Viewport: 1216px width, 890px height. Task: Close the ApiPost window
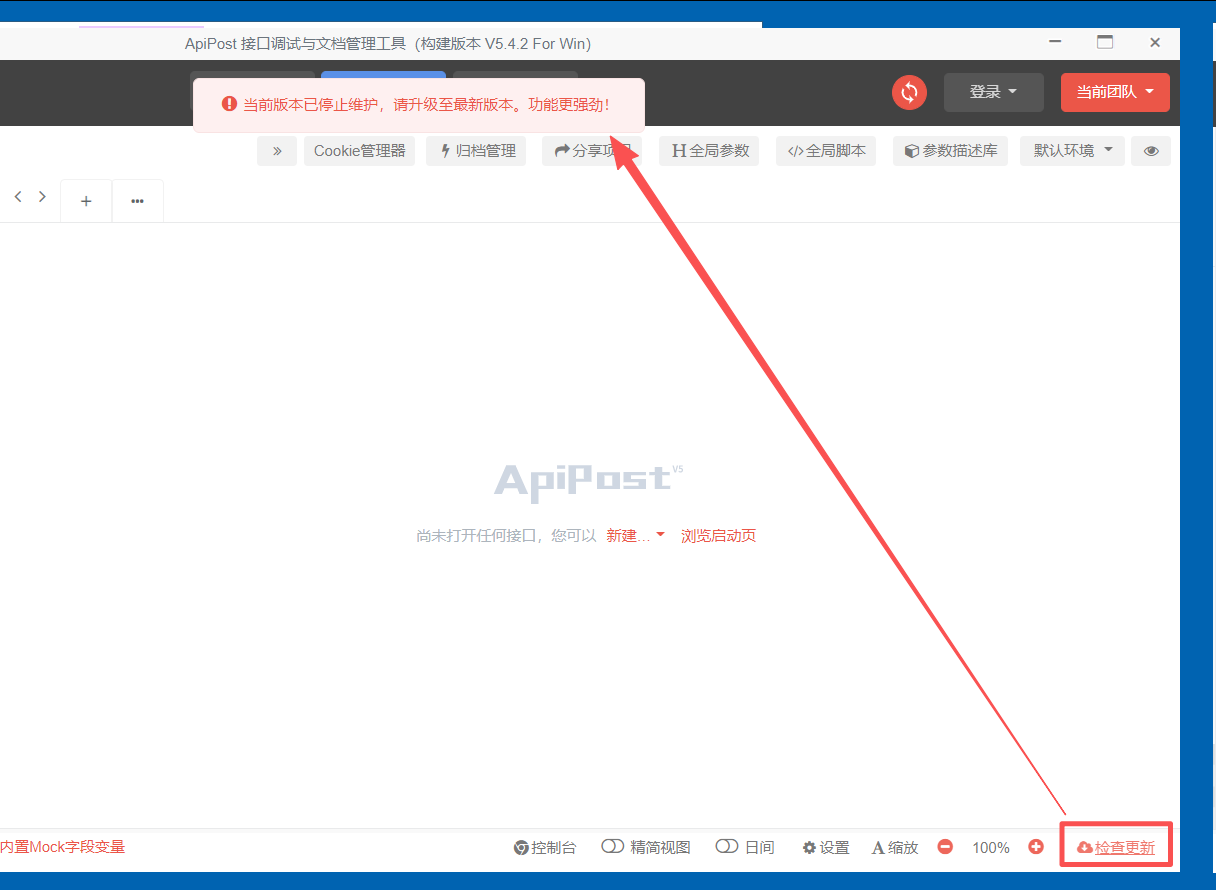coord(1155,43)
